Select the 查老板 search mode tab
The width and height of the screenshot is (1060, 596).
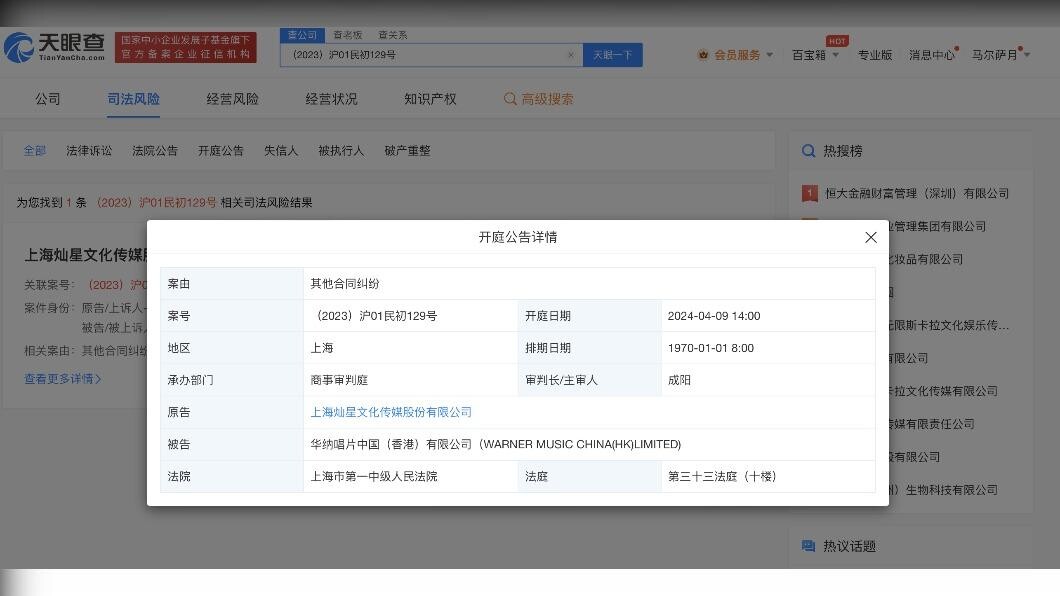[x=348, y=35]
